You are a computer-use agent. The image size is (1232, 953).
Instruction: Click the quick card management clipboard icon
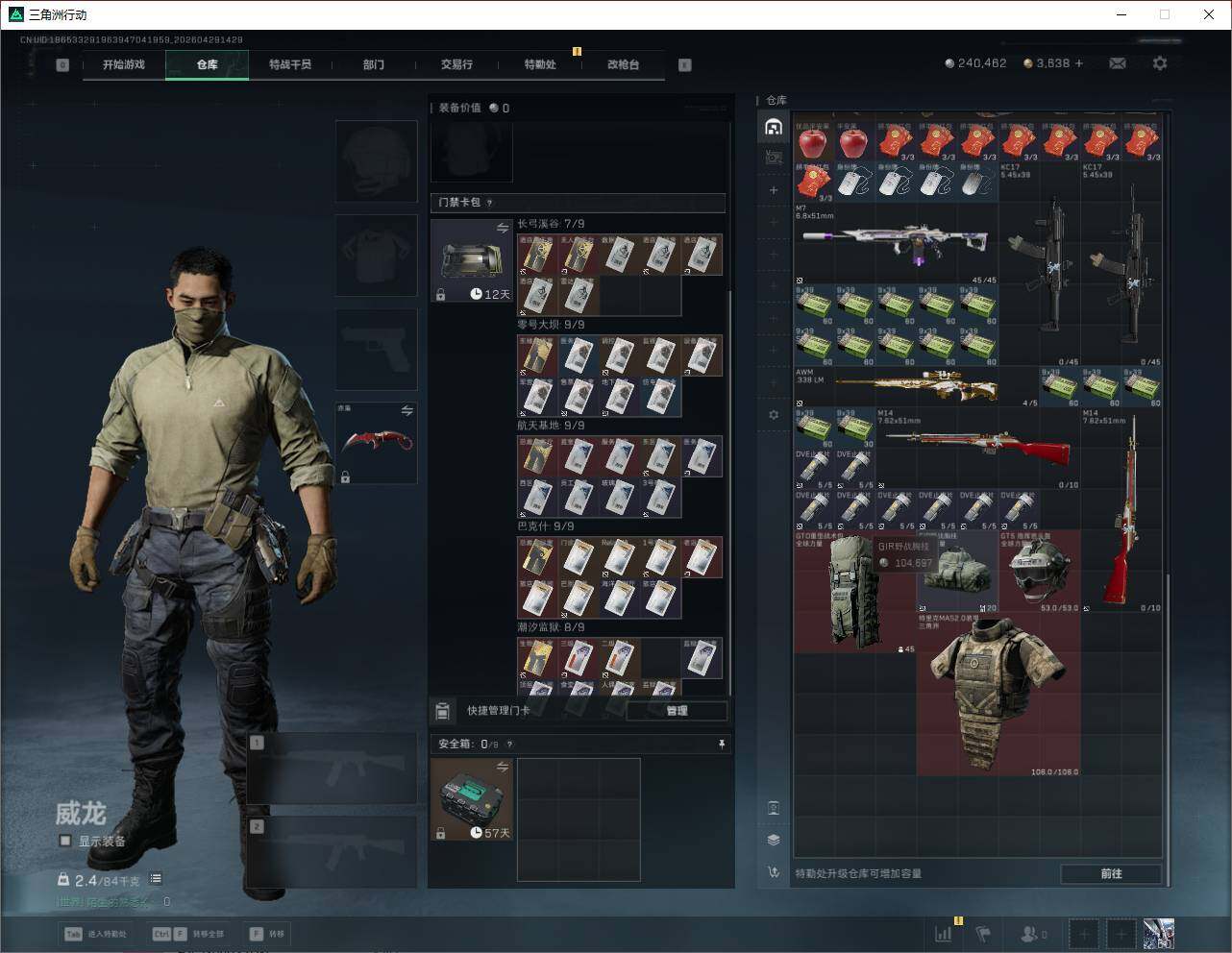(x=442, y=711)
